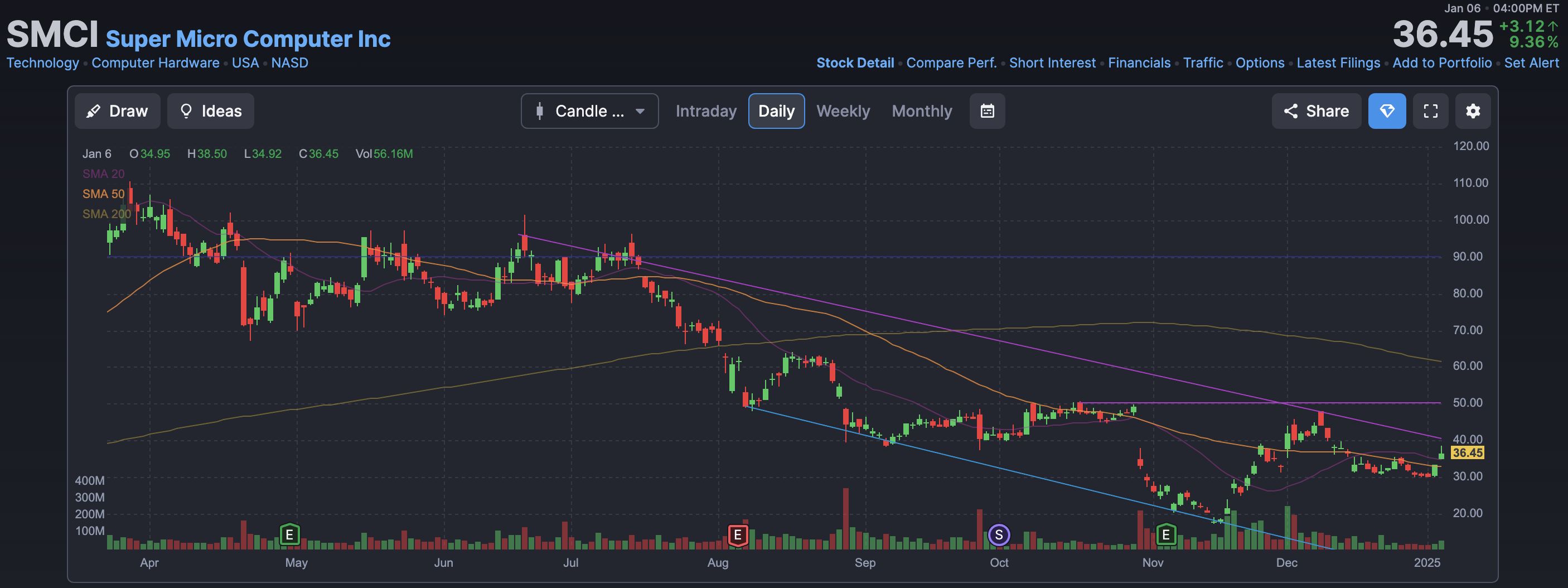Click the SMA 50 indicator label
Screen dimensions: 1568x588
coord(104,194)
